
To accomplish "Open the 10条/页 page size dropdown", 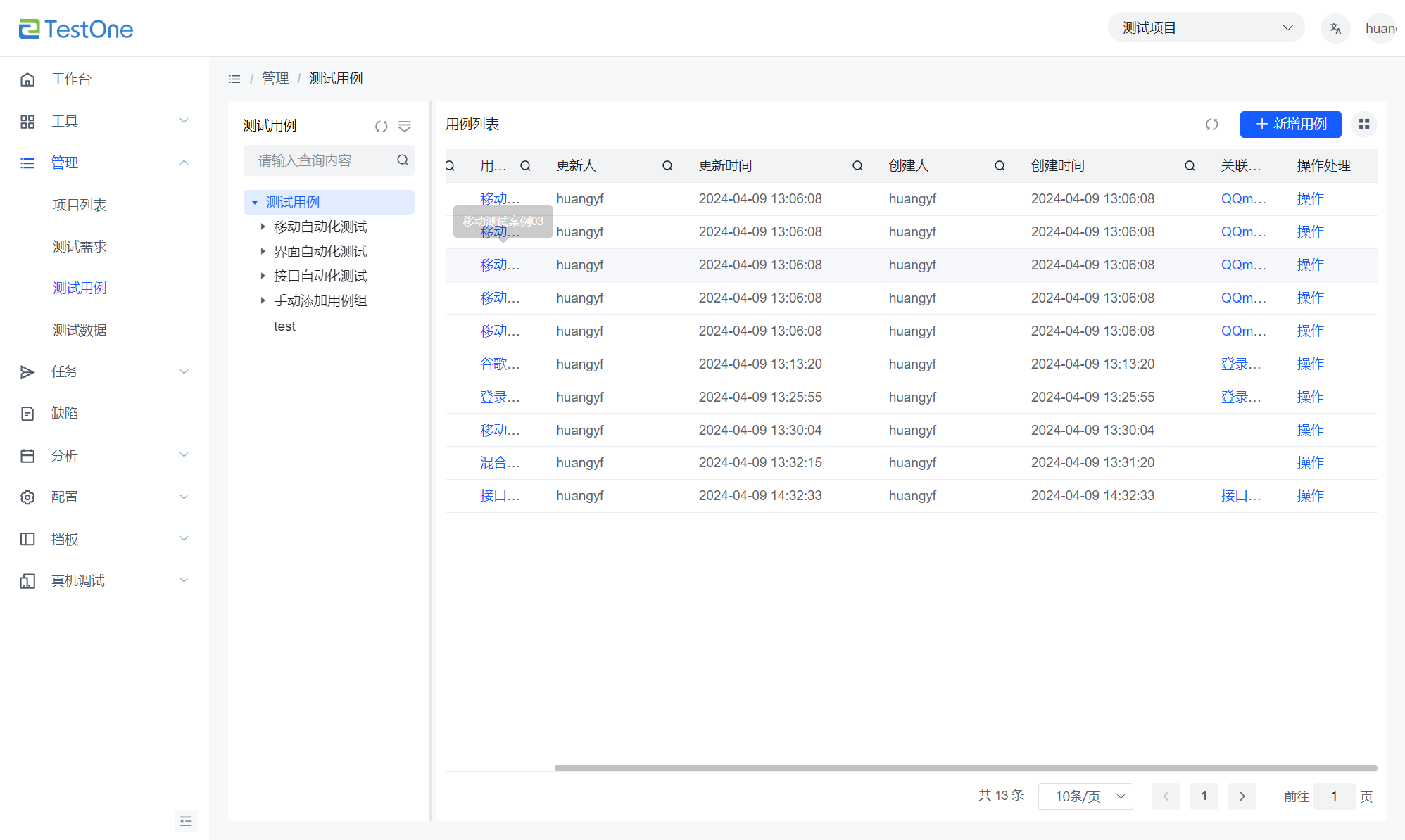I will [1085, 796].
